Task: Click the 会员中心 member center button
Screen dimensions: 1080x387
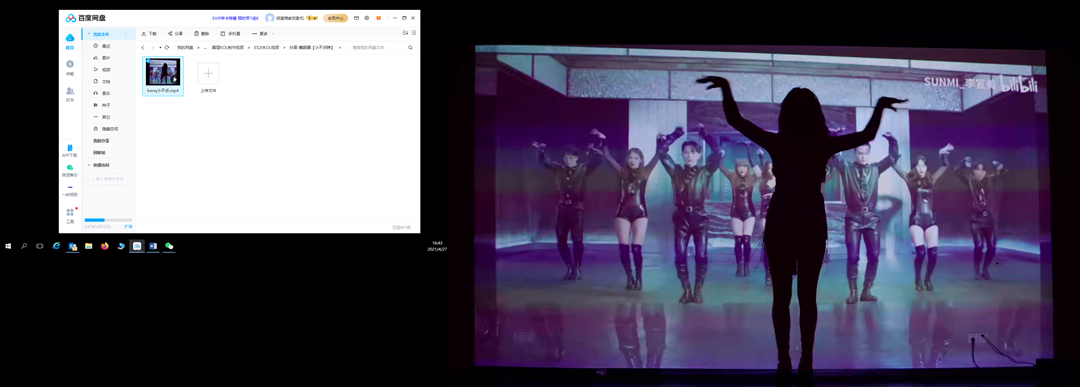Action: pyautogui.click(x=335, y=18)
